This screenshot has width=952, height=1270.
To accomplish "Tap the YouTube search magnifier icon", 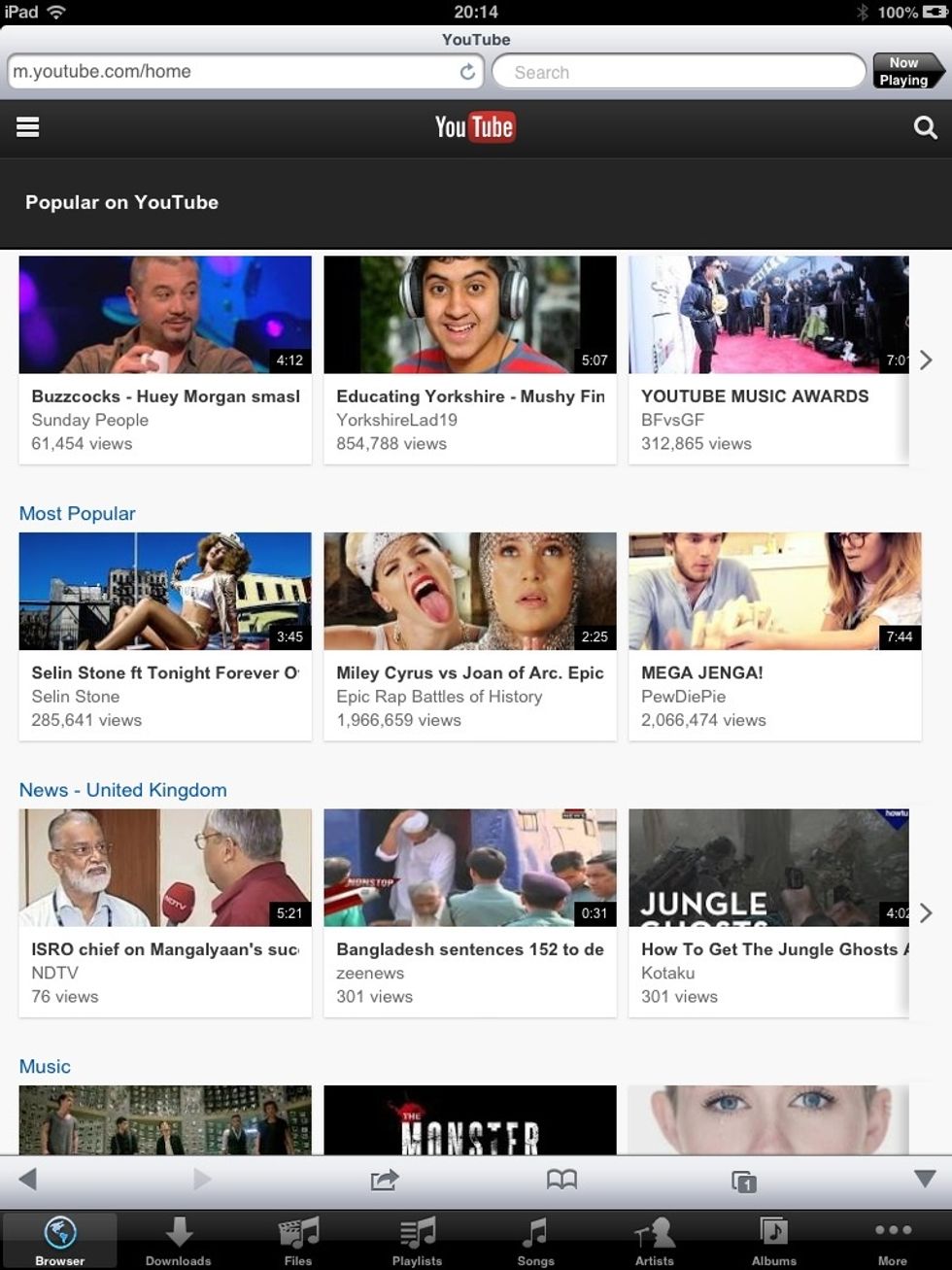I will pyautogui.click(x=925, y=127).
